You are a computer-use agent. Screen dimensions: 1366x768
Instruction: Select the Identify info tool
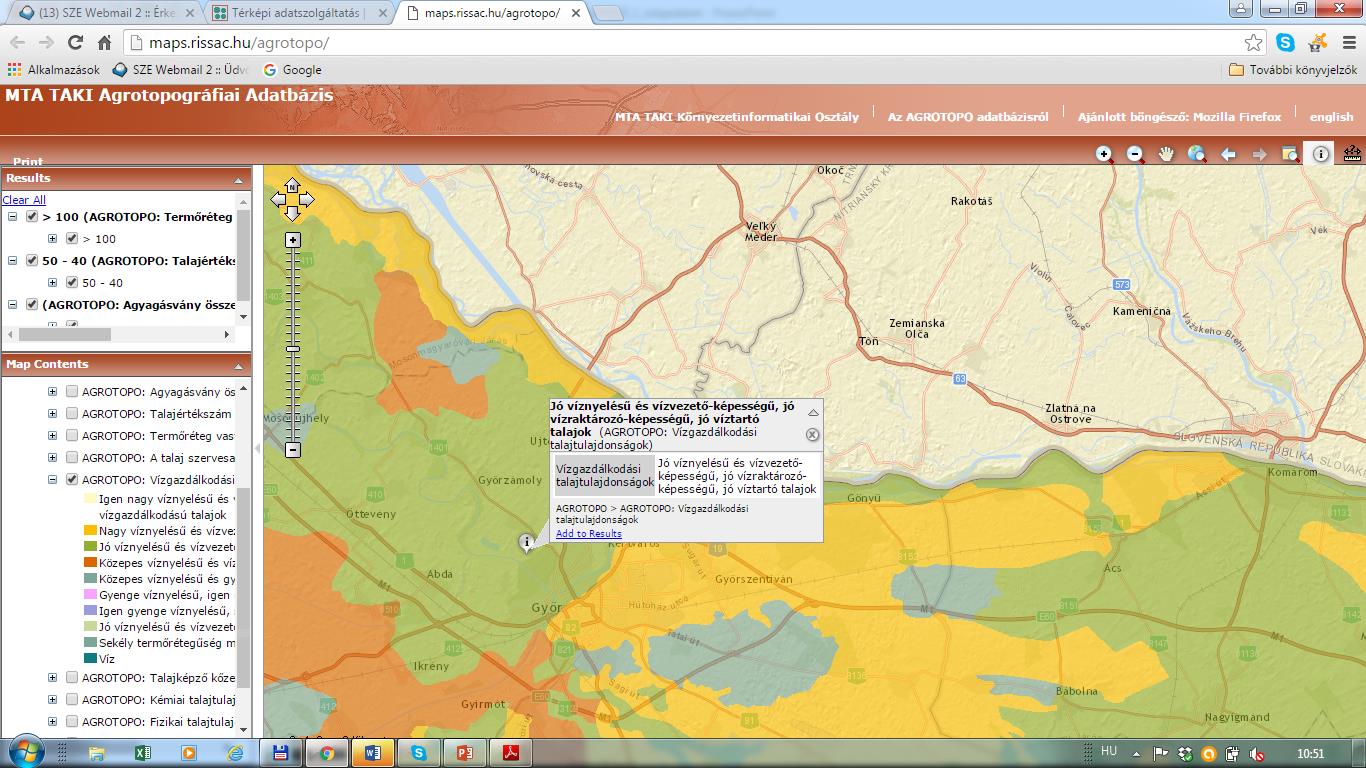[x=1321, y=154]
